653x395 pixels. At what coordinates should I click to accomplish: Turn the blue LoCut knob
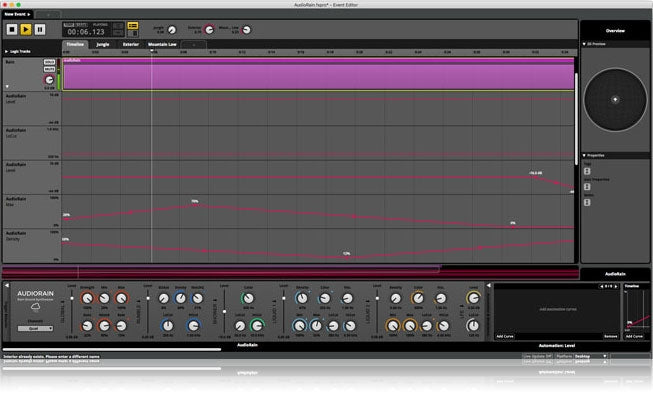coord(167,325)
